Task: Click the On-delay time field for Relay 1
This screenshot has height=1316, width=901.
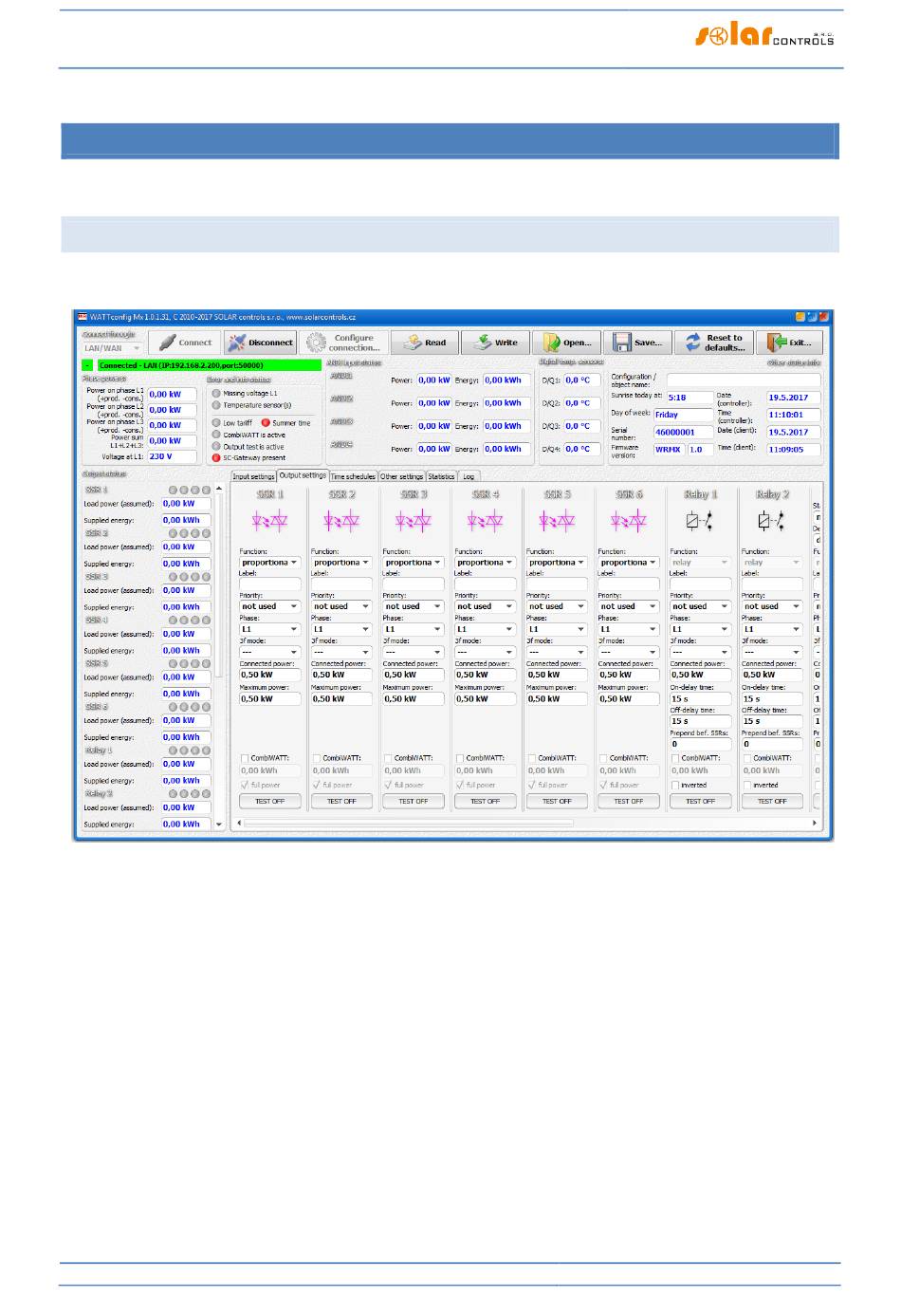Action: 700,698
